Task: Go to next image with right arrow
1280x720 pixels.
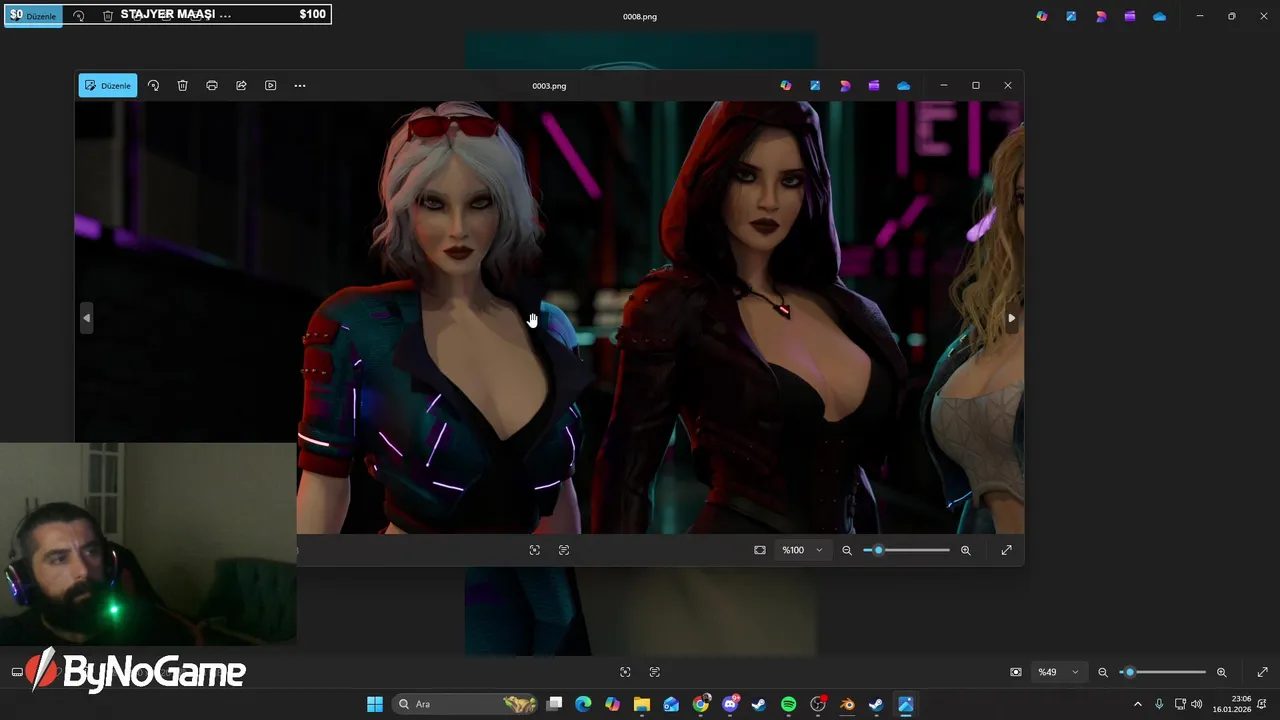Action: (x=1011, y=318)
